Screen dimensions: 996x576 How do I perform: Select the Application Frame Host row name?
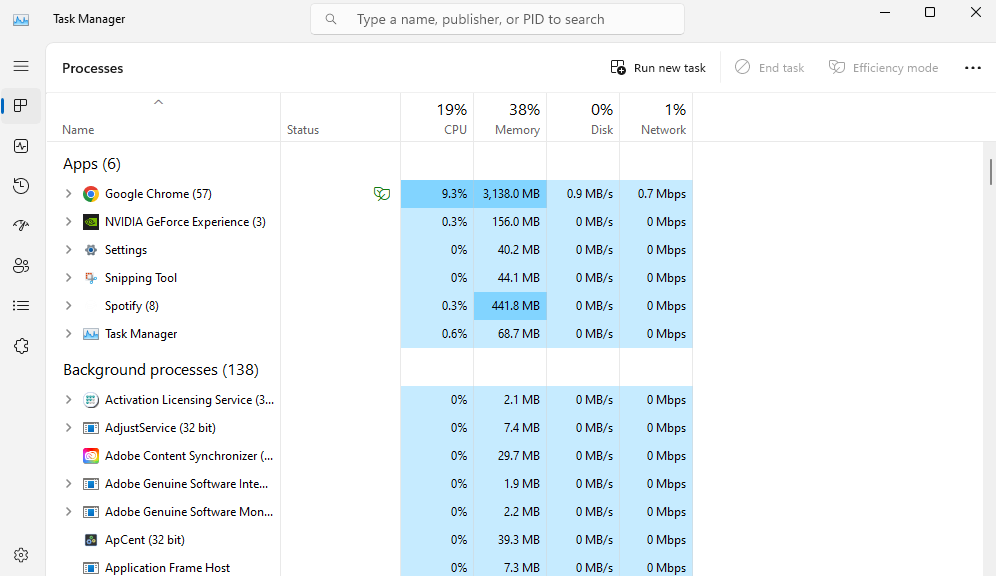(168, 568)
